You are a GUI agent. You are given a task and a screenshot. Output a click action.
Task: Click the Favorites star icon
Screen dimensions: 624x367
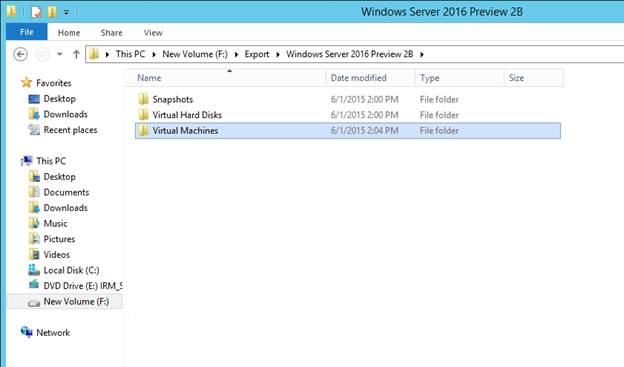pyautogui.click(x=27, y=82)
